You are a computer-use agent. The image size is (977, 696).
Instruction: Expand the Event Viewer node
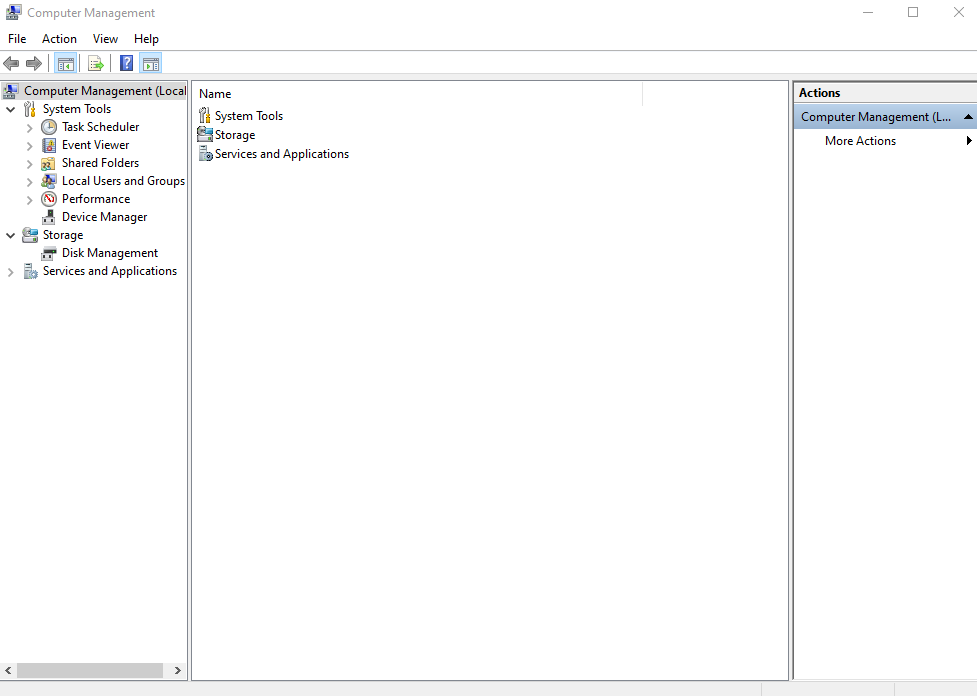pos(29,144)
